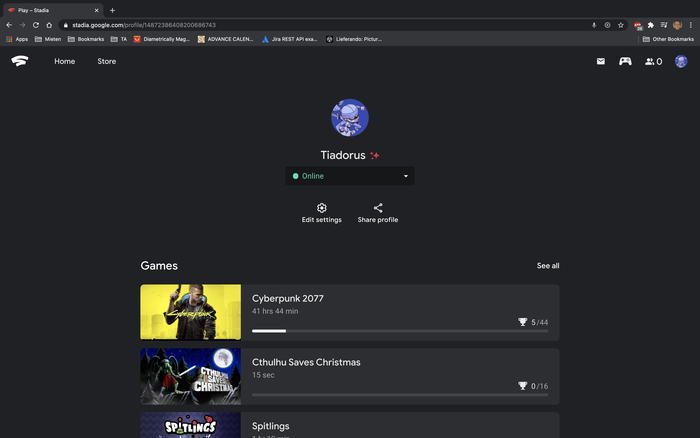The height and width of the screenshot is (438, 700).
Task: Click the Games section heading
Action: point(159,266)
